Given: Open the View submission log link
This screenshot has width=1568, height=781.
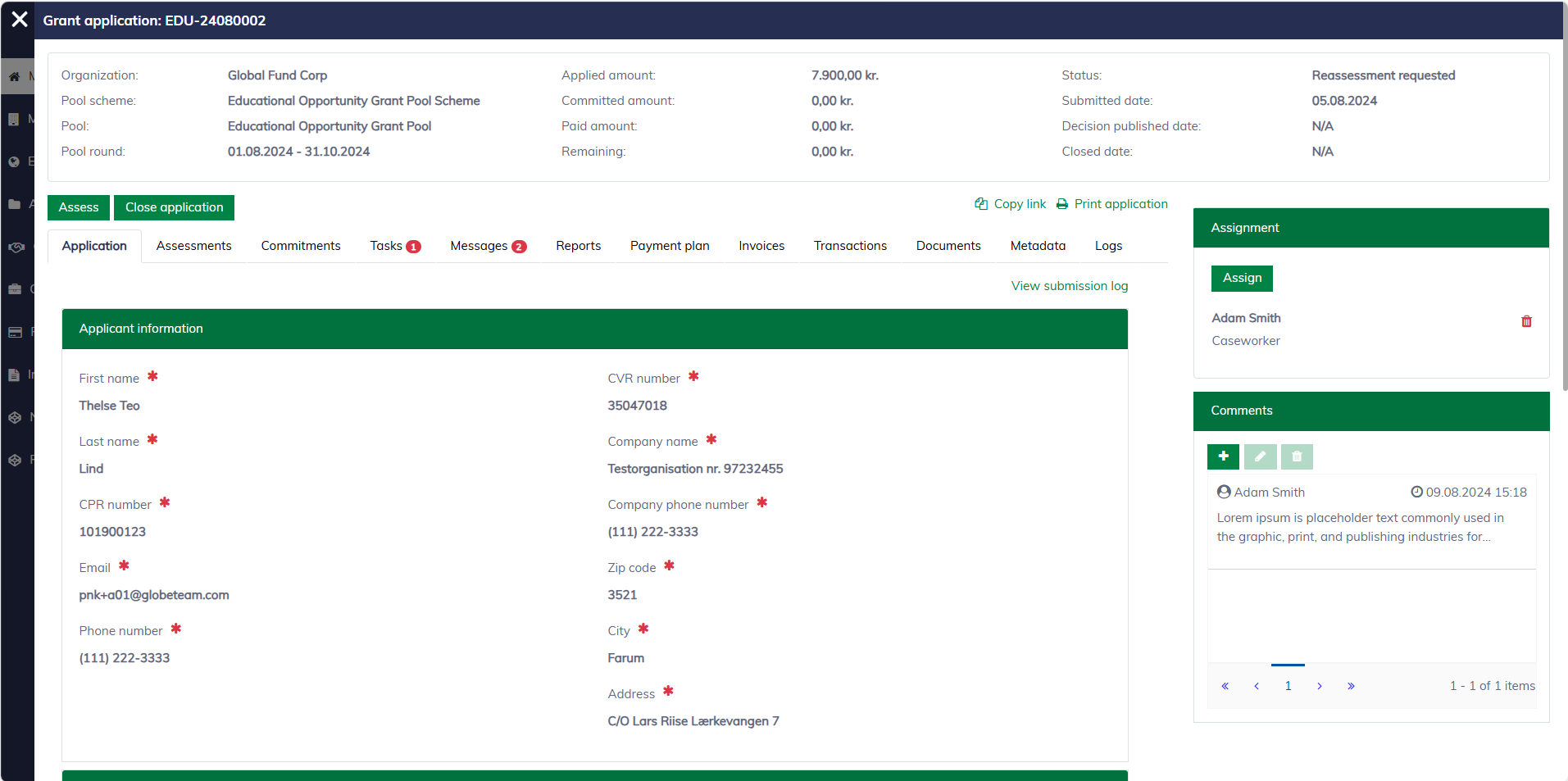Looking at the screenshot, I should (x=1069, y=286).
